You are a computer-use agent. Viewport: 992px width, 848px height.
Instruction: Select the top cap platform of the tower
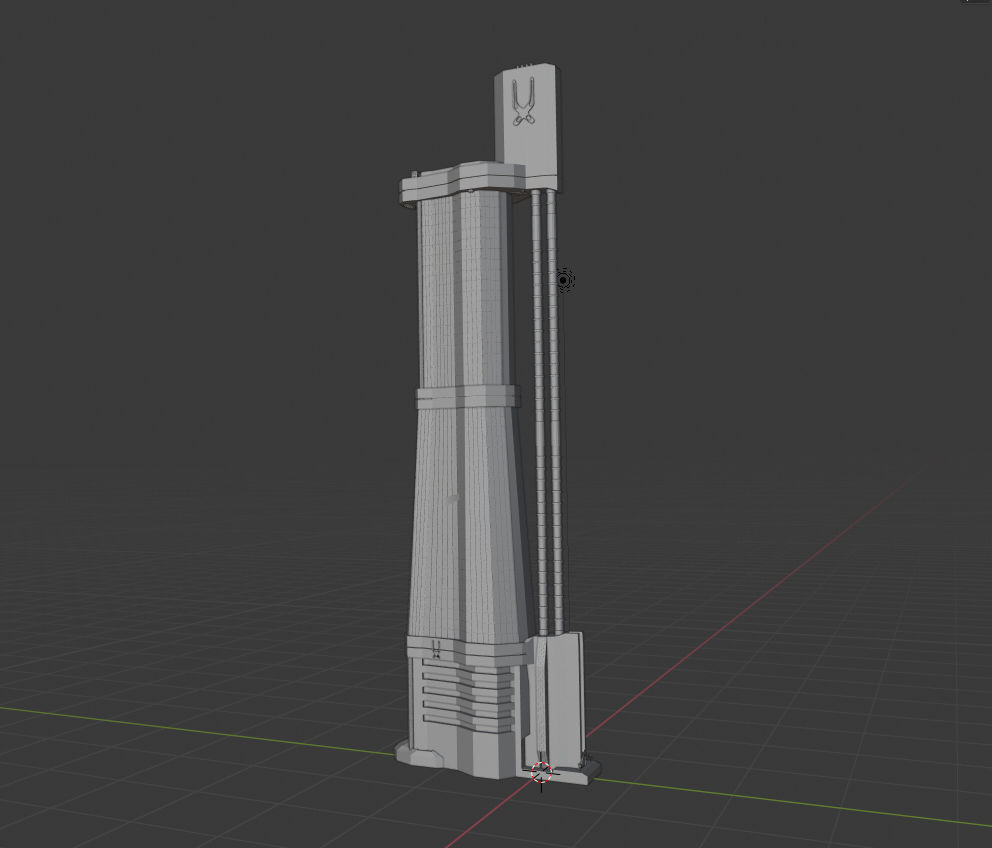click(464, 182)
